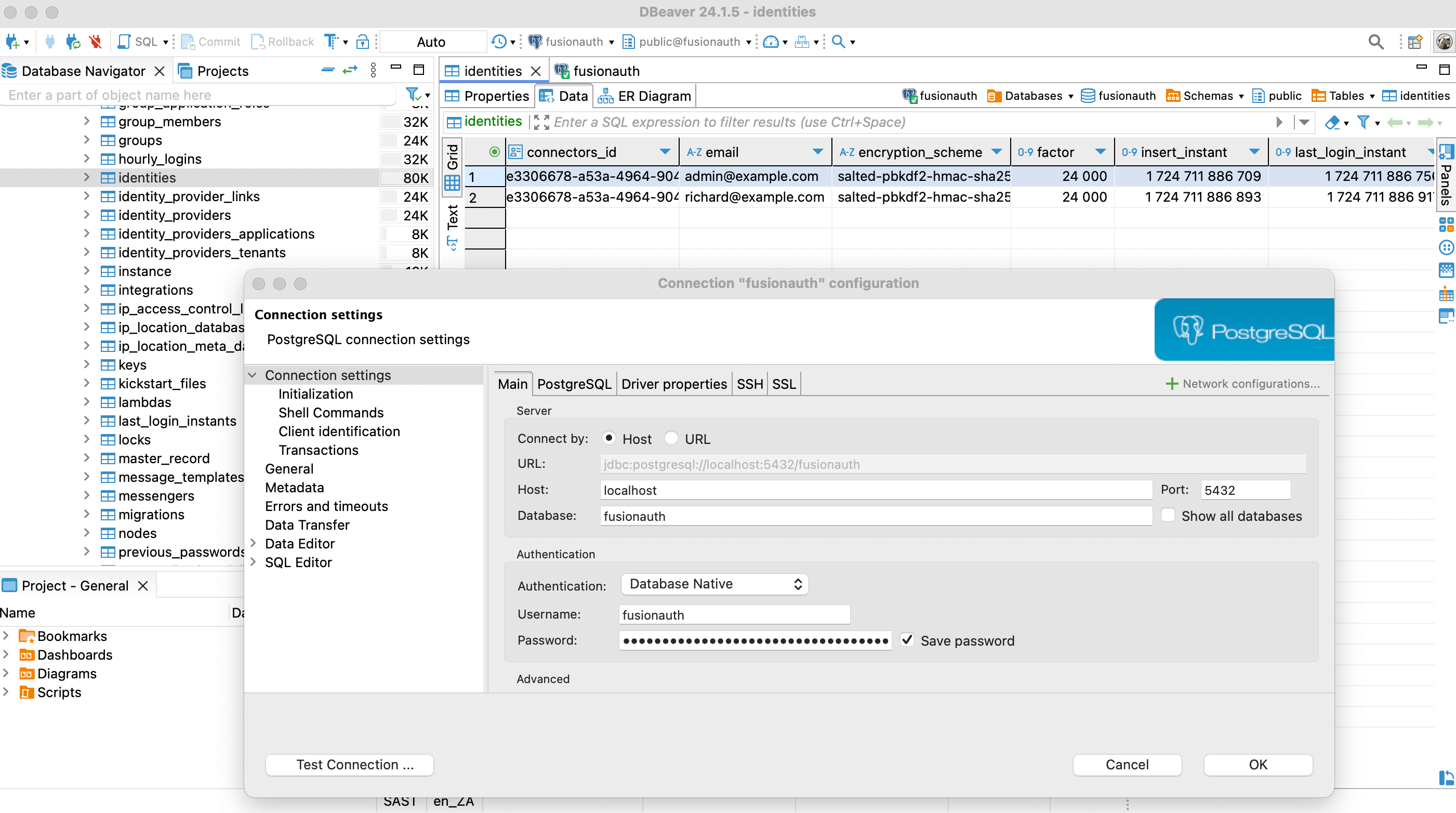Open the search tool in the top toolbar
Image resolution: width=1456 pixels, height=813 pixels.
click(x=1376, y=41)
